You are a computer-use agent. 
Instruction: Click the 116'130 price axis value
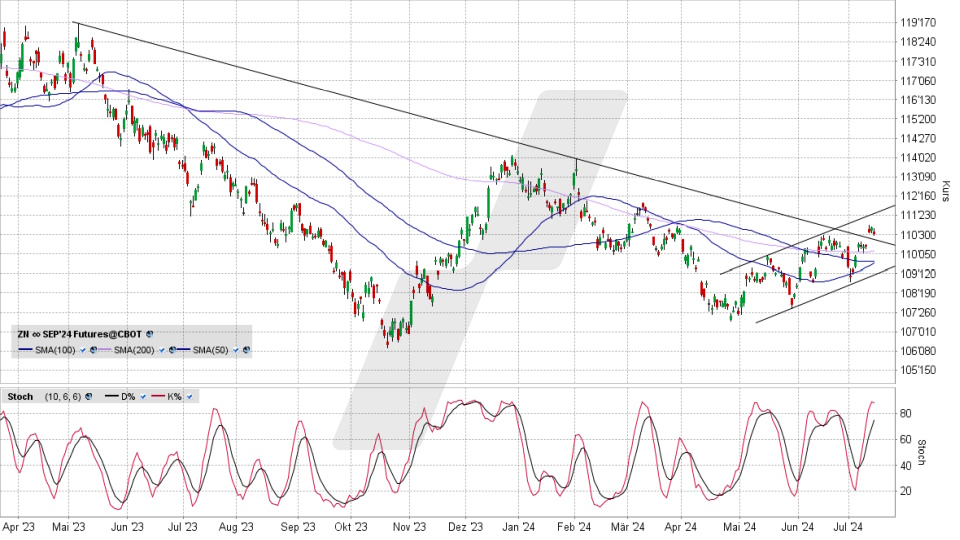pos(918,100)
